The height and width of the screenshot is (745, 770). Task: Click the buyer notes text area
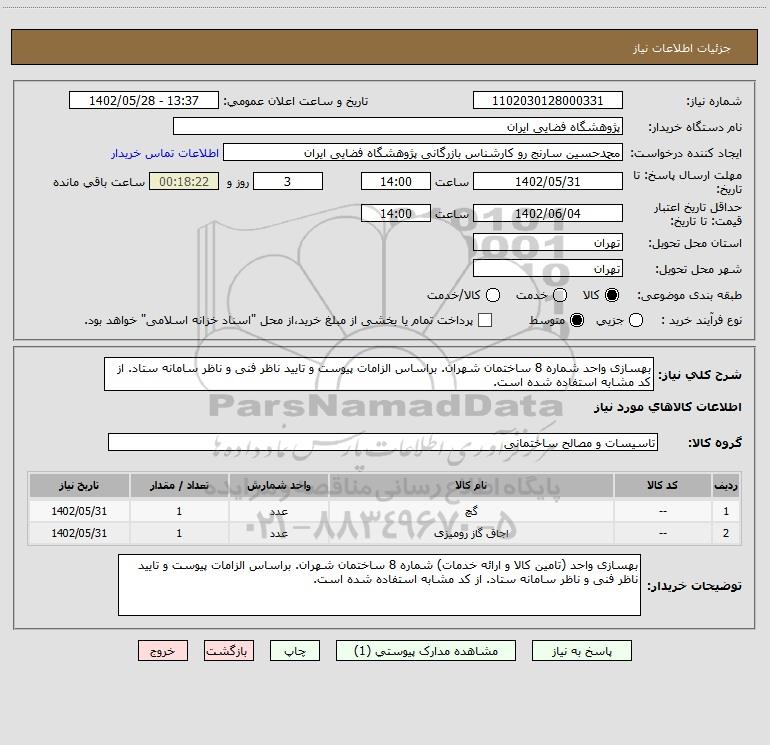click(379, 585)
